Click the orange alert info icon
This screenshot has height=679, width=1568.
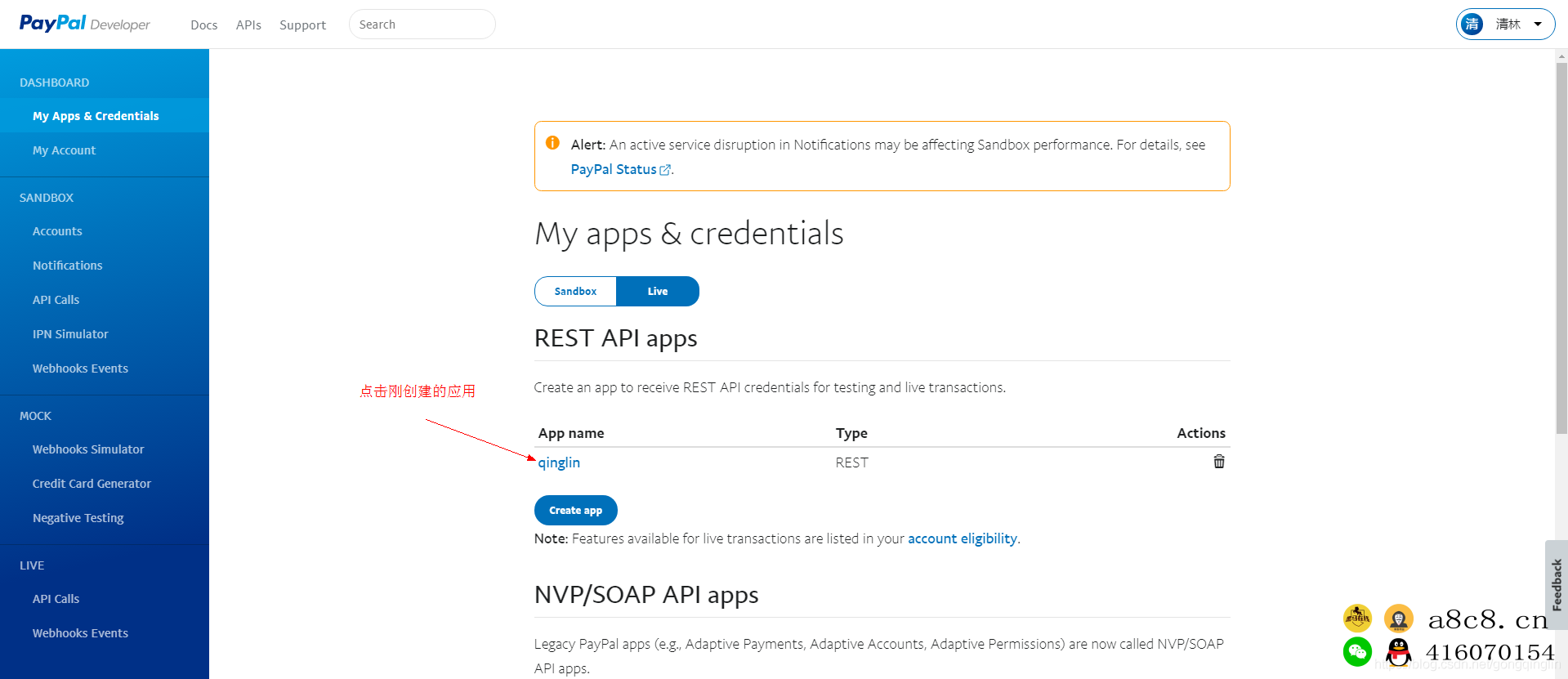click(x=552, y=143)
